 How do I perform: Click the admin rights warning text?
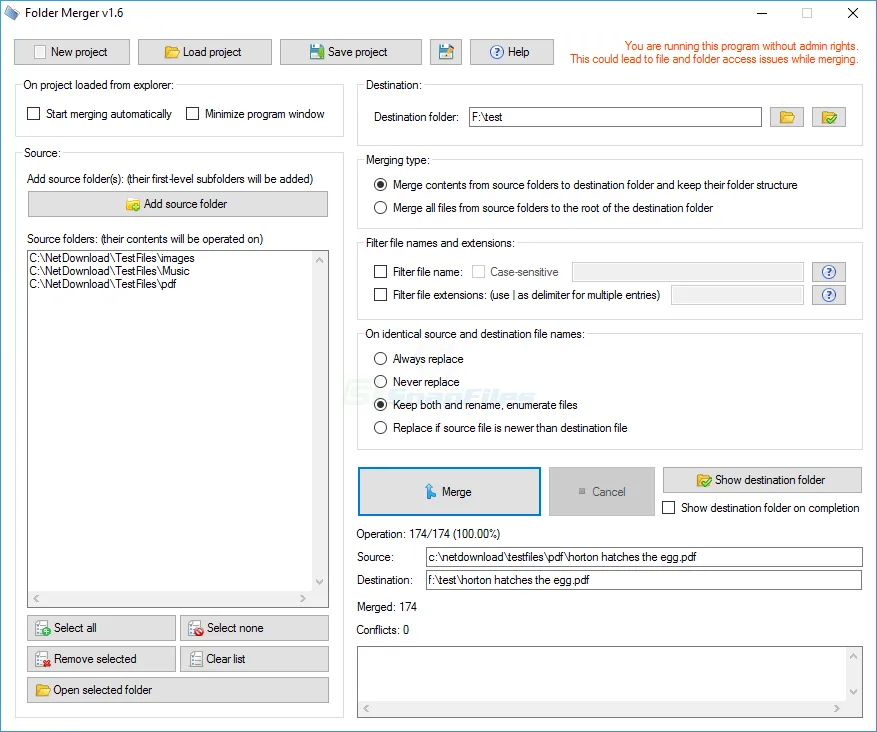pyautogui.click(x=714, y=53)
